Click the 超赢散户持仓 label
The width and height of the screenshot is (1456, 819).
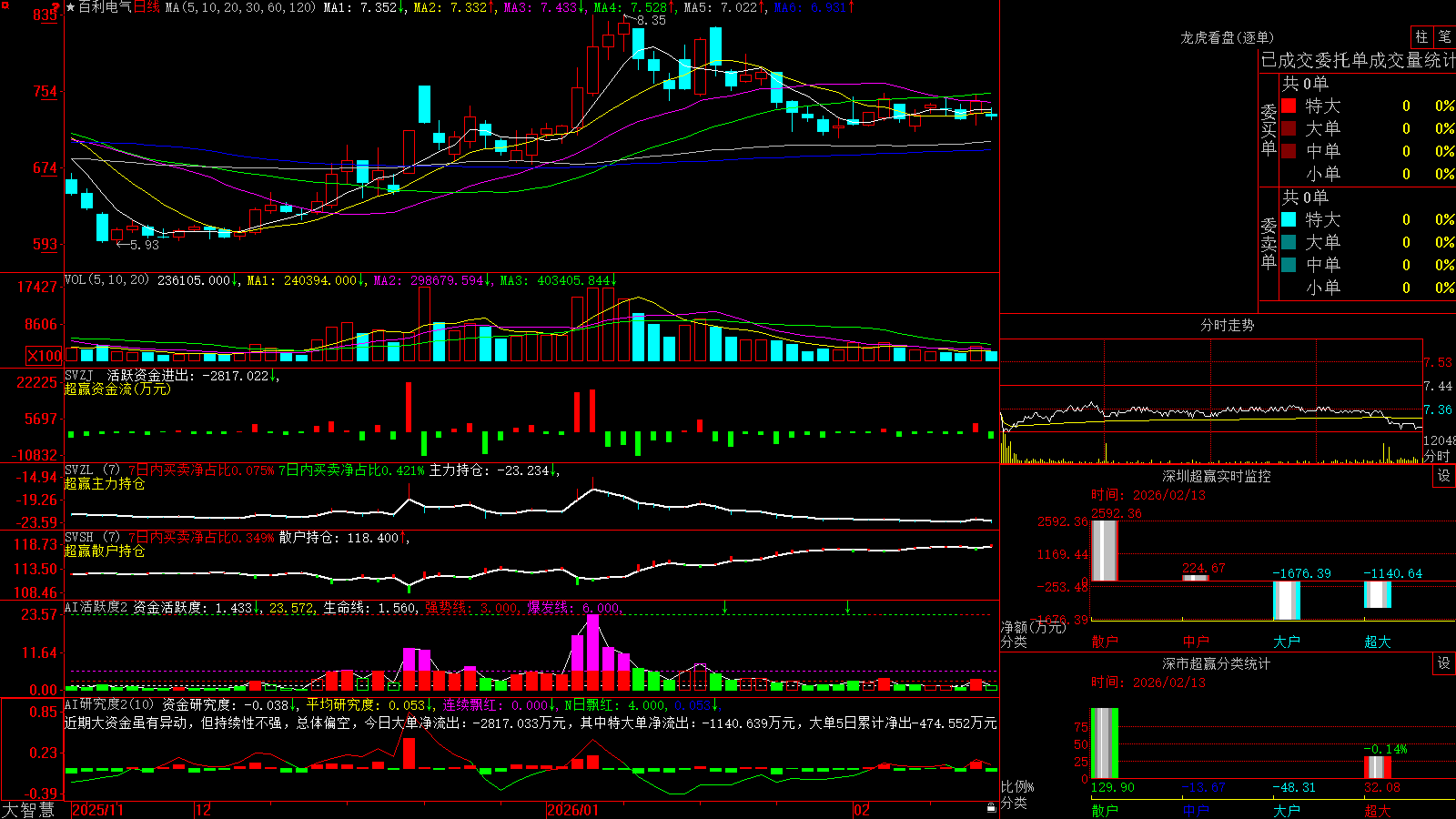coord(105,551)
